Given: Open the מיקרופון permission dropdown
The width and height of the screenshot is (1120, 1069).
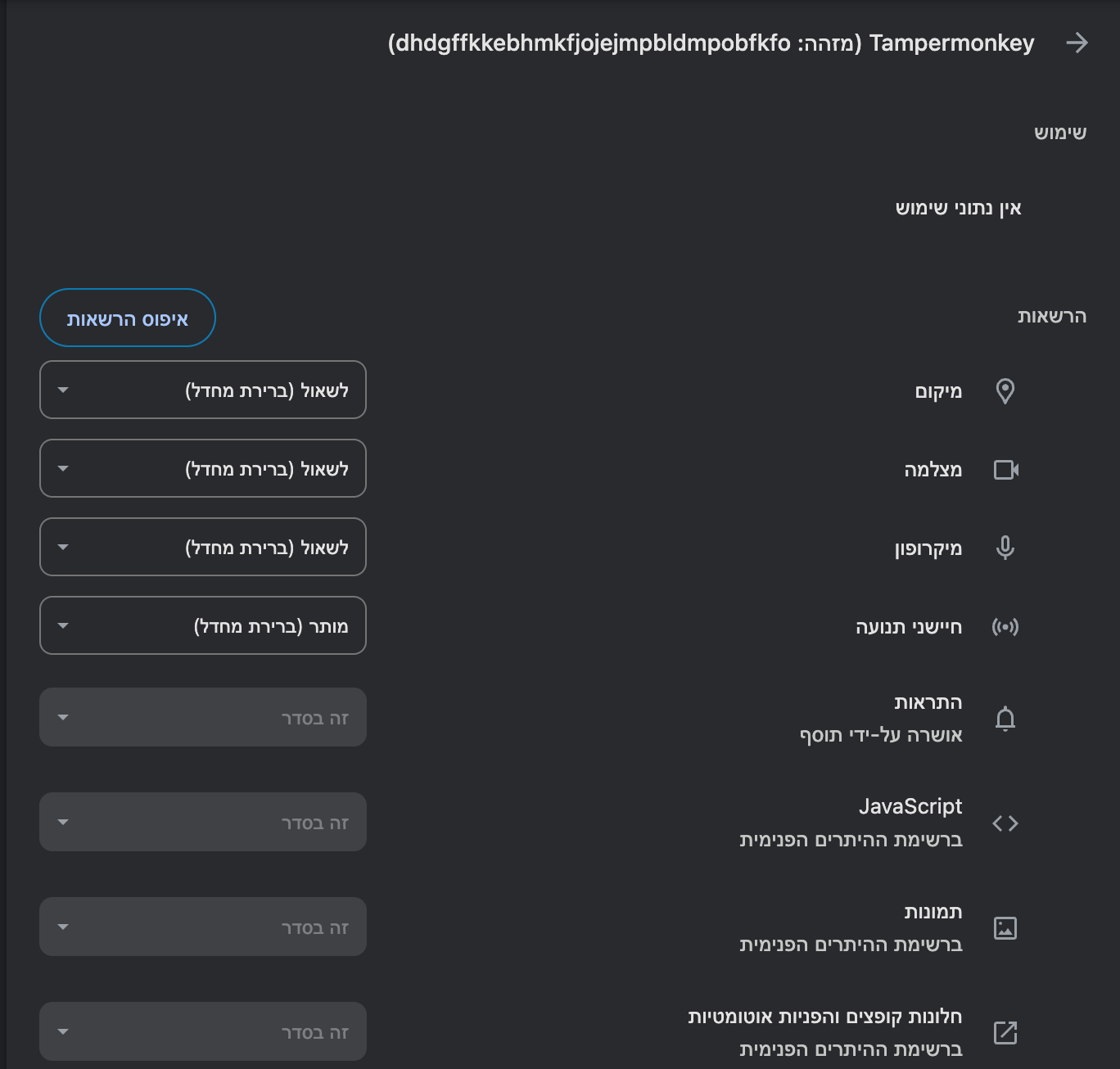Looking at the screenshot, I should [x=203, y=547].
